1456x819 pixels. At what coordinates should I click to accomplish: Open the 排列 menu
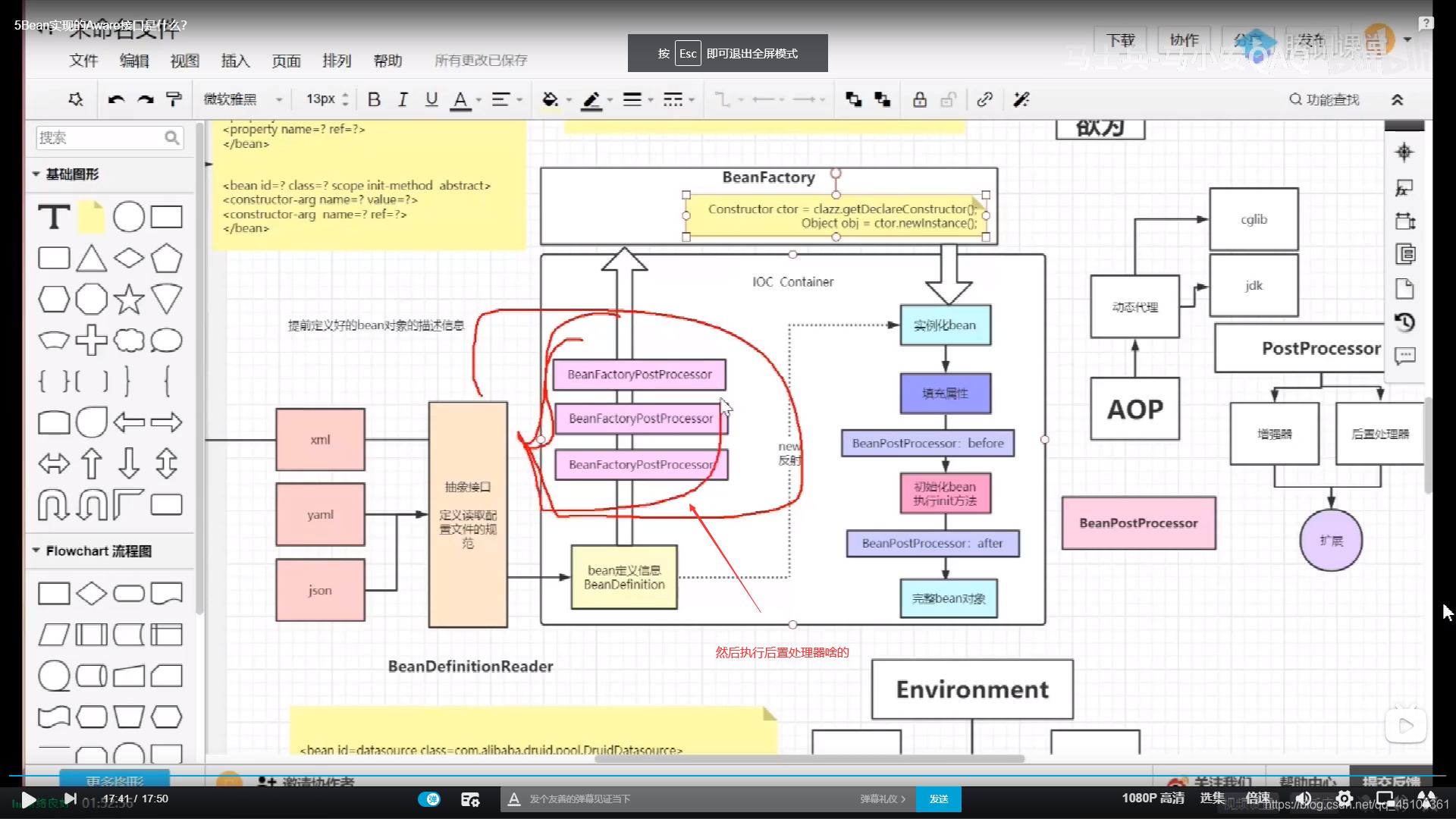pos(337,60)
